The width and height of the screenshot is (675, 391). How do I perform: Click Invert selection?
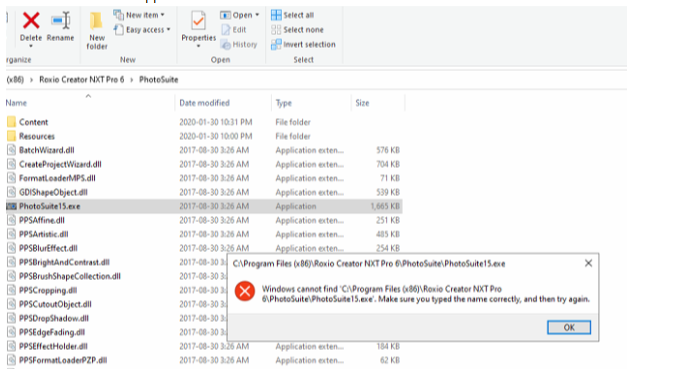click(x=303, y=44)
